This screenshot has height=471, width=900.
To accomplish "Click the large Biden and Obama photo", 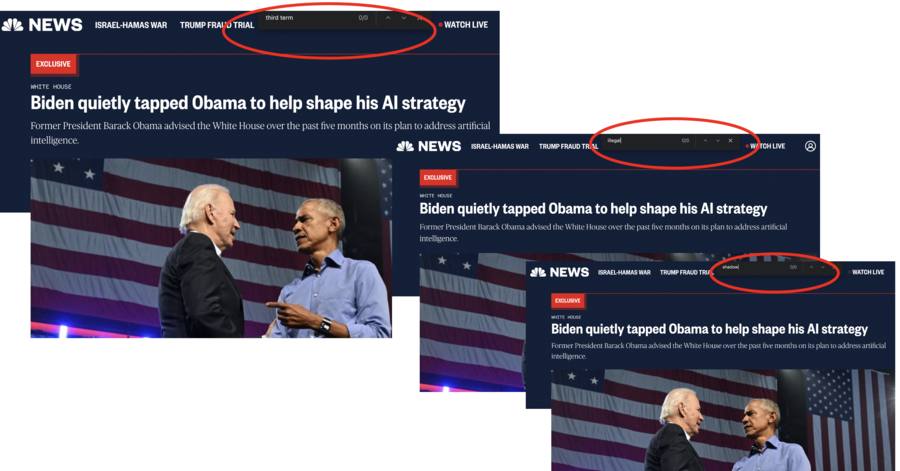I will pyautogui.click(x=211, y=248).
